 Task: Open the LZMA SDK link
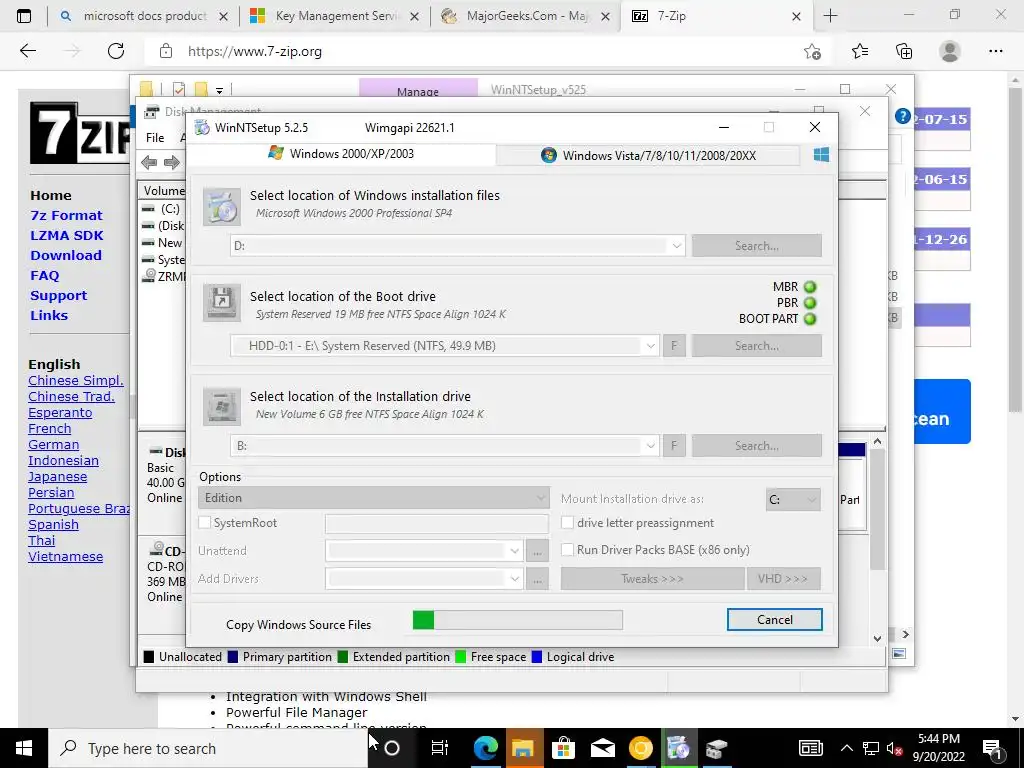tap(67, 235)
